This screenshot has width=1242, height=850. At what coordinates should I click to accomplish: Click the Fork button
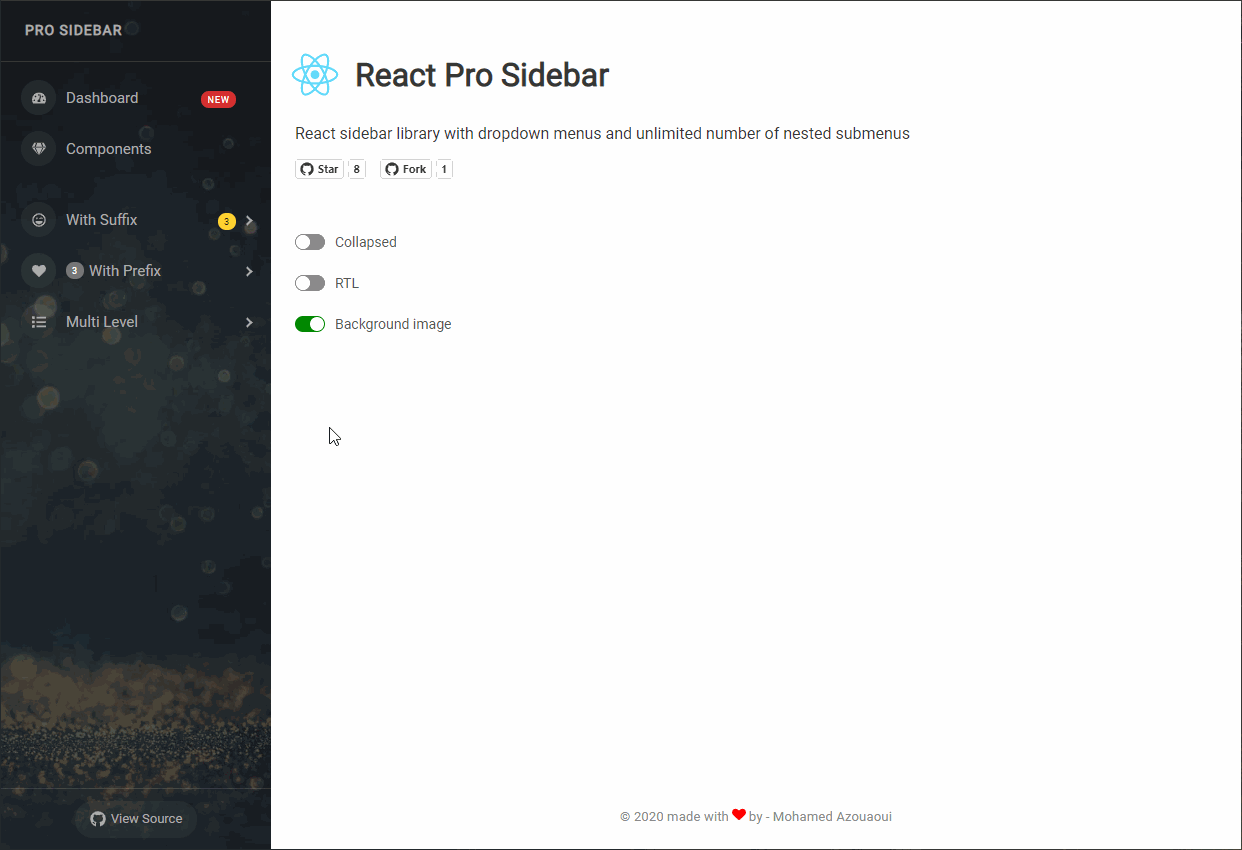pos(404,168)
